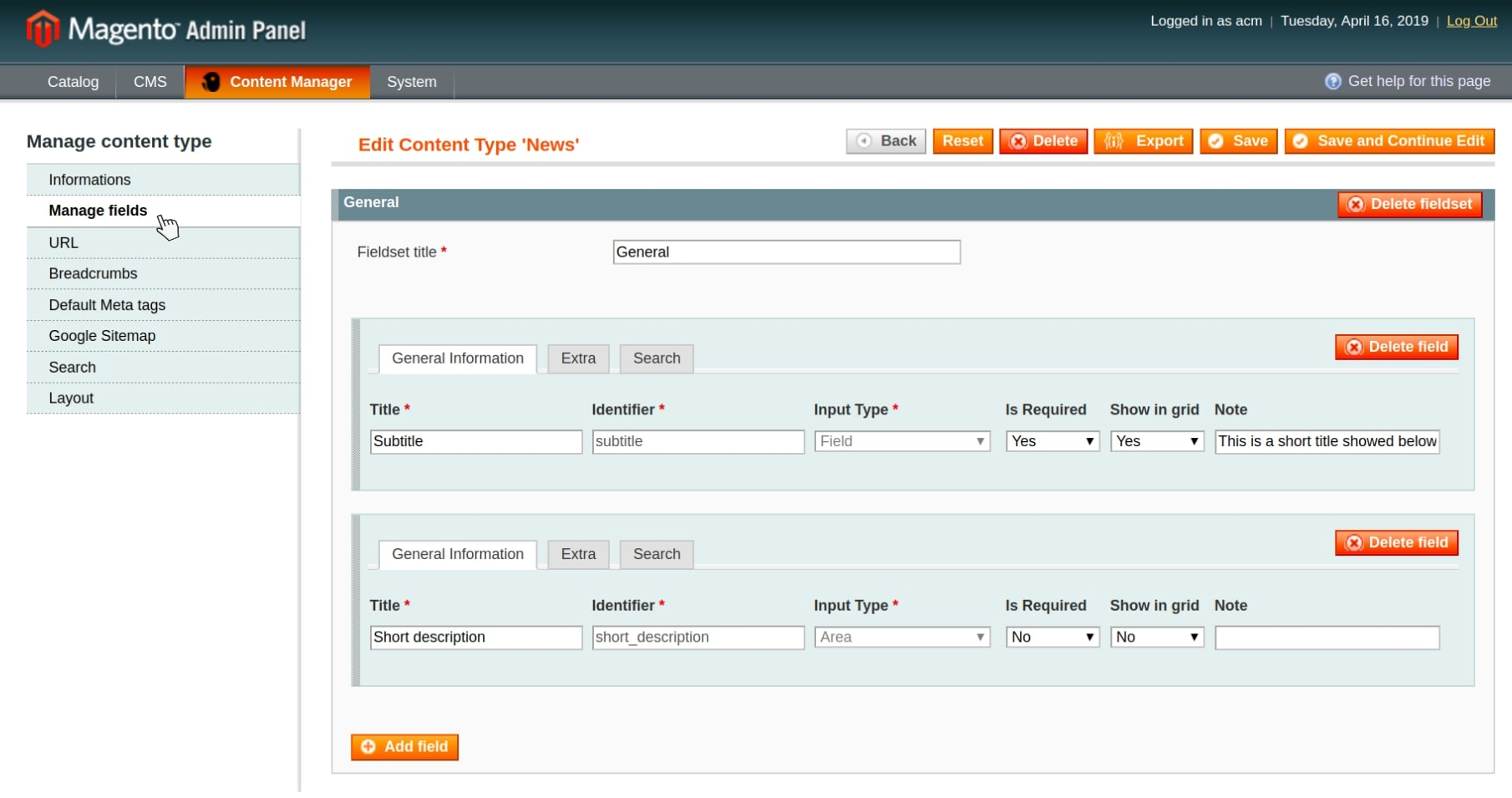Viewport: 1512px width, 798px height.
Task: Open the System menu
Action: 411,82
